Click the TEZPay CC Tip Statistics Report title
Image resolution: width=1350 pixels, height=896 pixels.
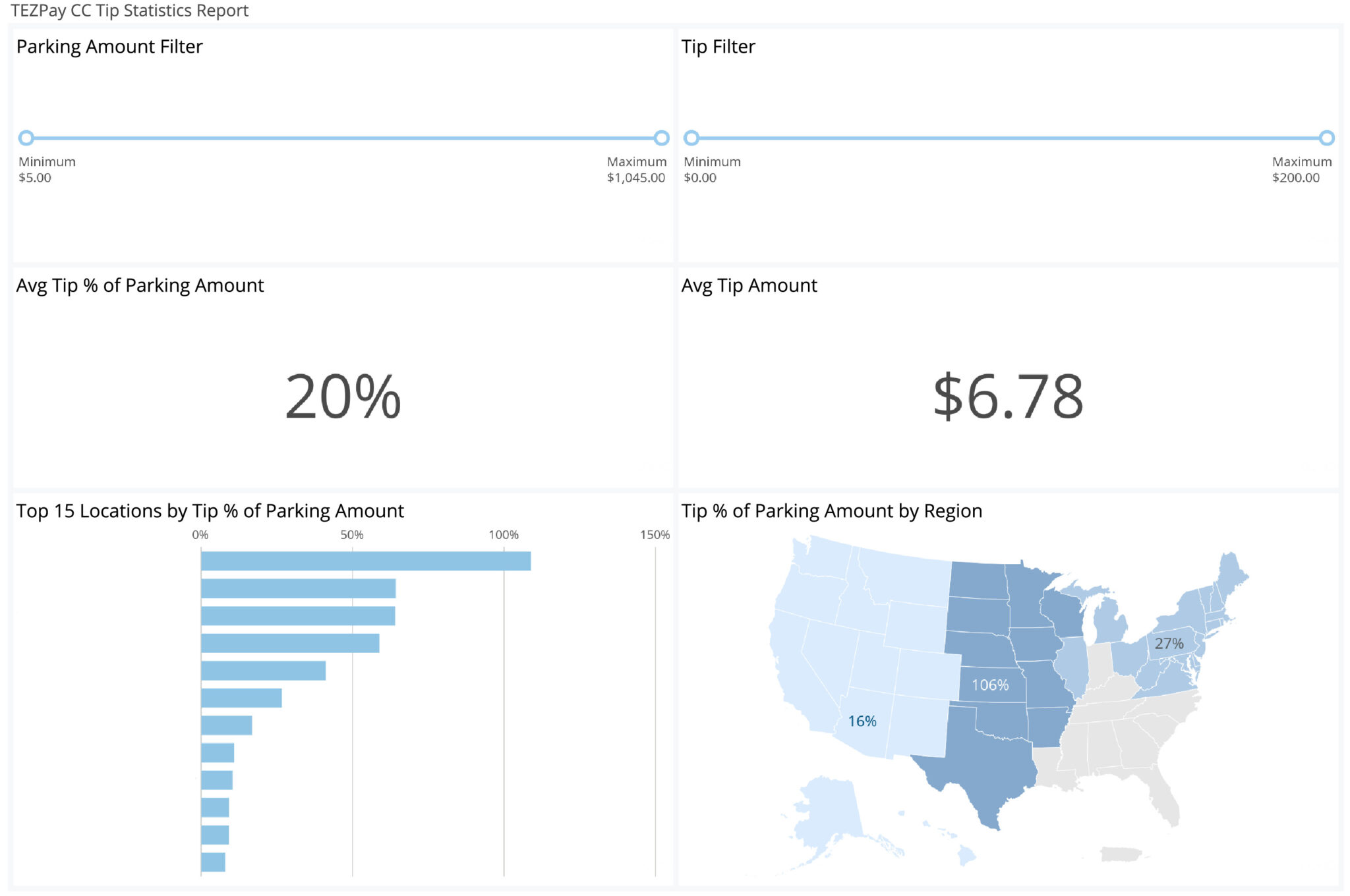129,11
